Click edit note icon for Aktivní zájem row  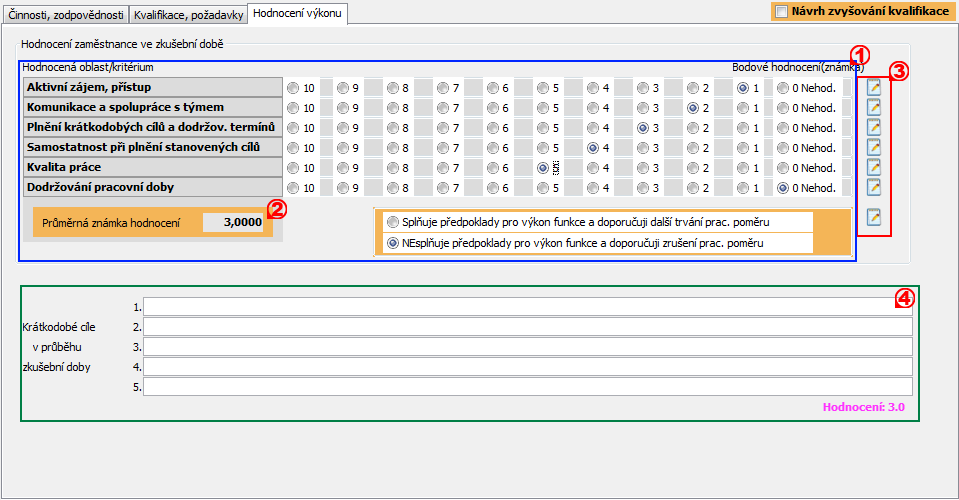click(x=873, y=88)
